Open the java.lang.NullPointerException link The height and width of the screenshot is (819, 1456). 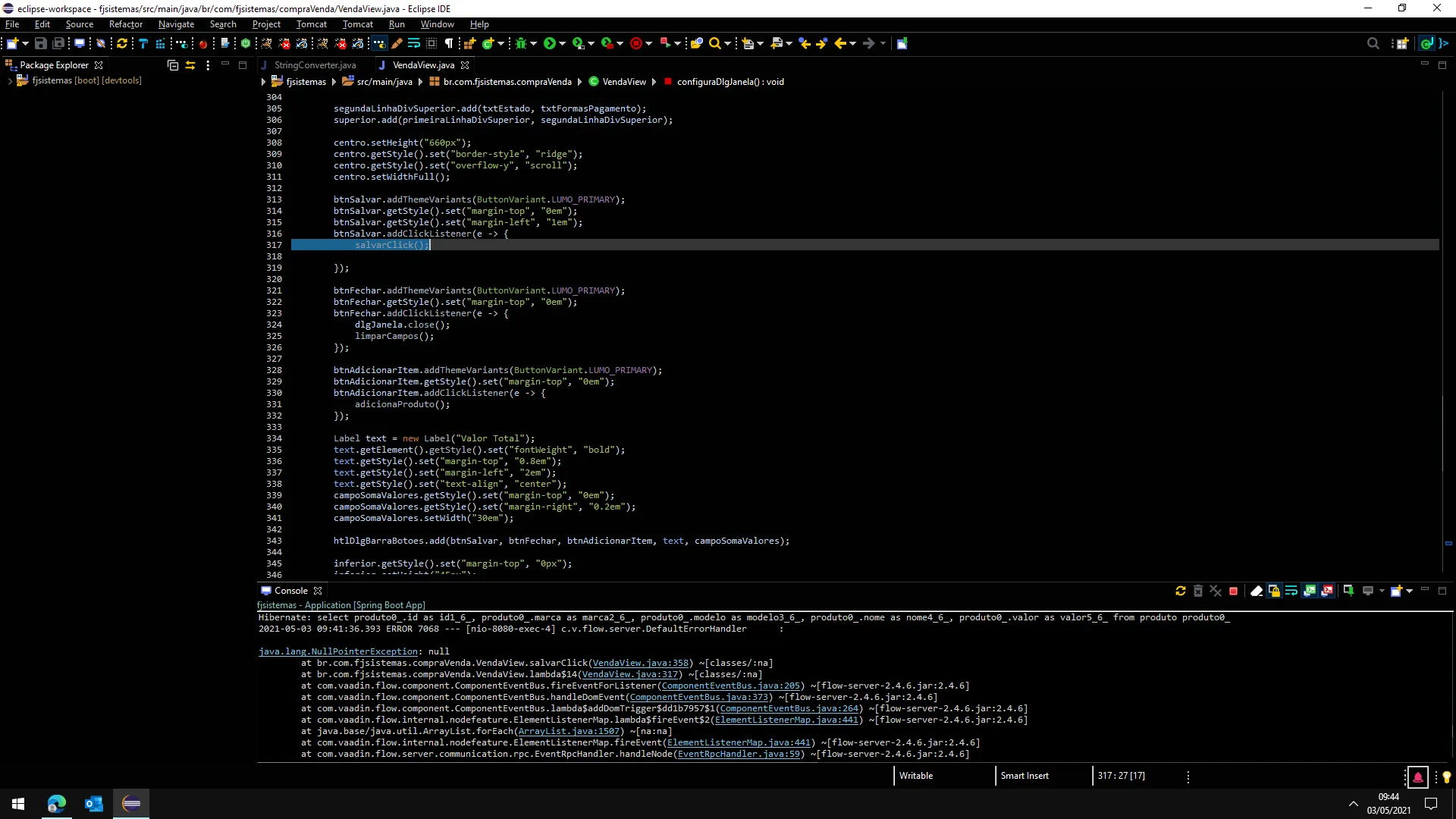337,651
